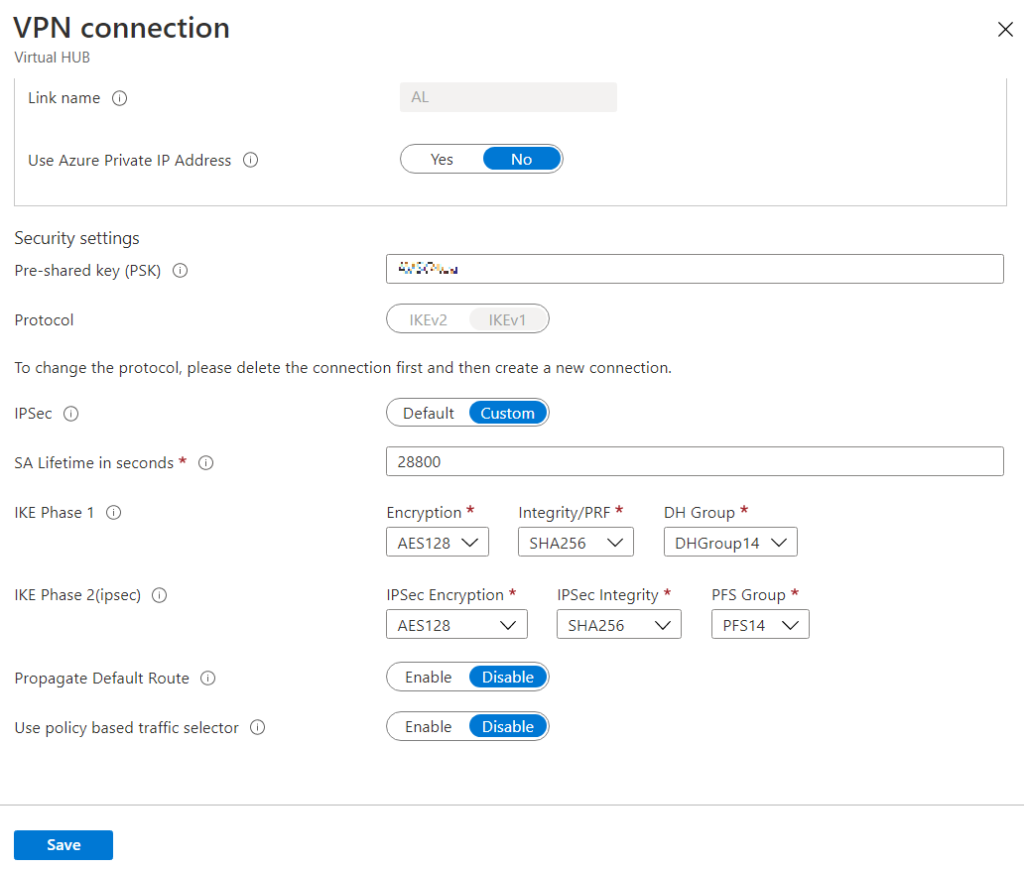
Task: Click the SA Lifetime in seconds field
Action: point(694,462)
